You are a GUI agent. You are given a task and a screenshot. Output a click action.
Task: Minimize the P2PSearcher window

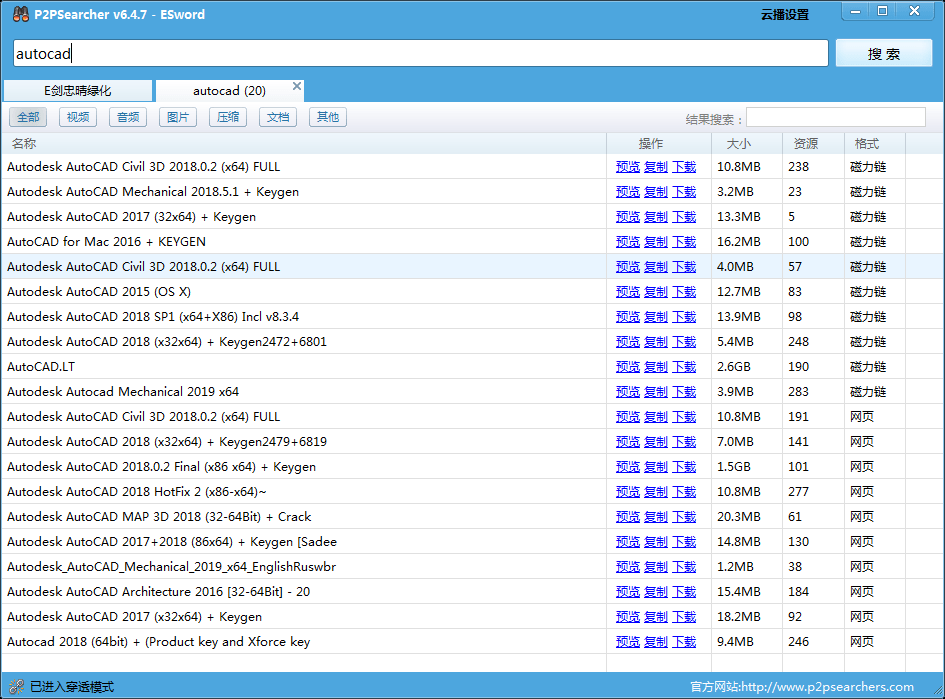855,11
